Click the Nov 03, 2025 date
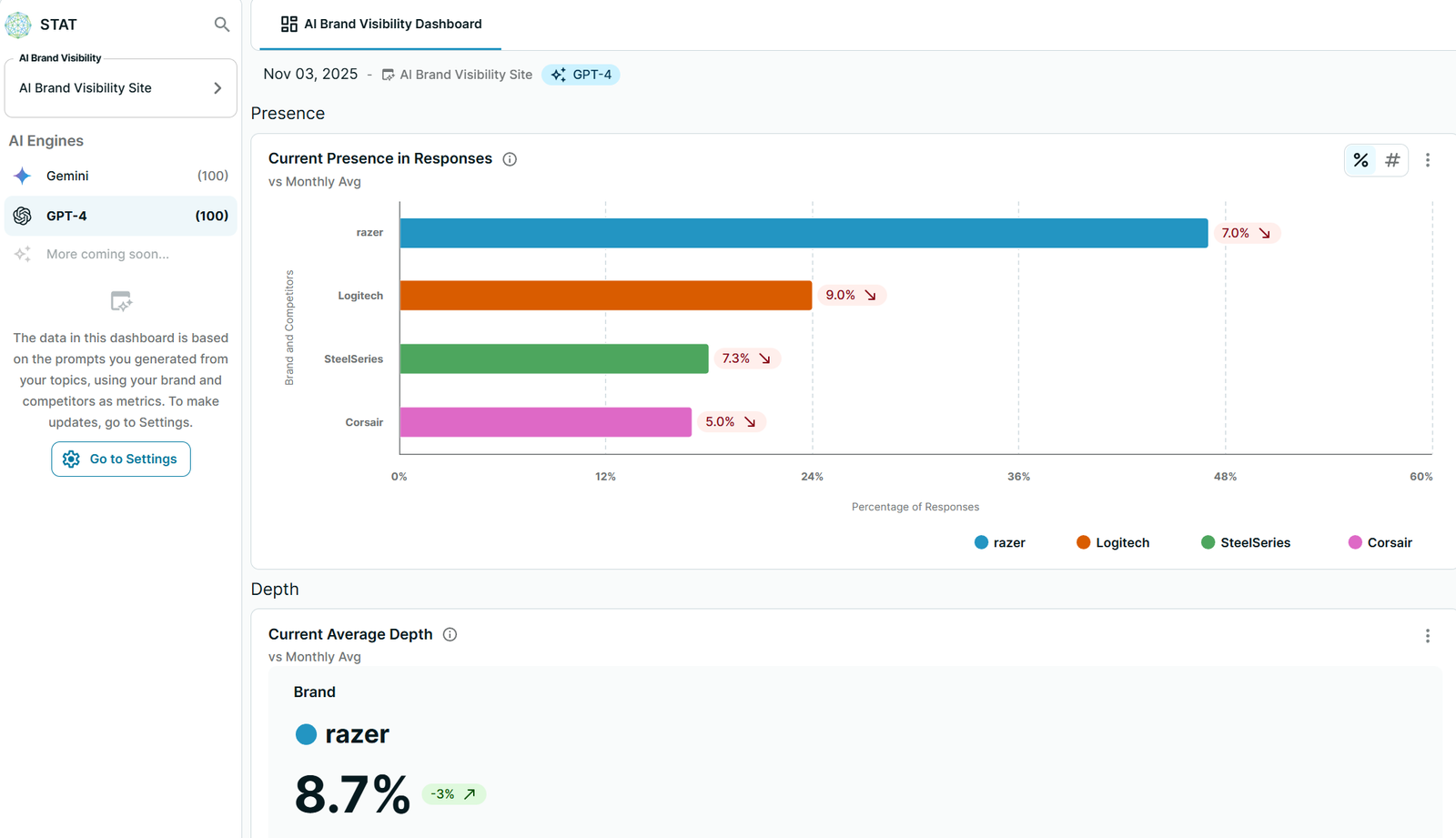Image resolution: width=1456 pixels, height=838 pixels. coord(310,75)
